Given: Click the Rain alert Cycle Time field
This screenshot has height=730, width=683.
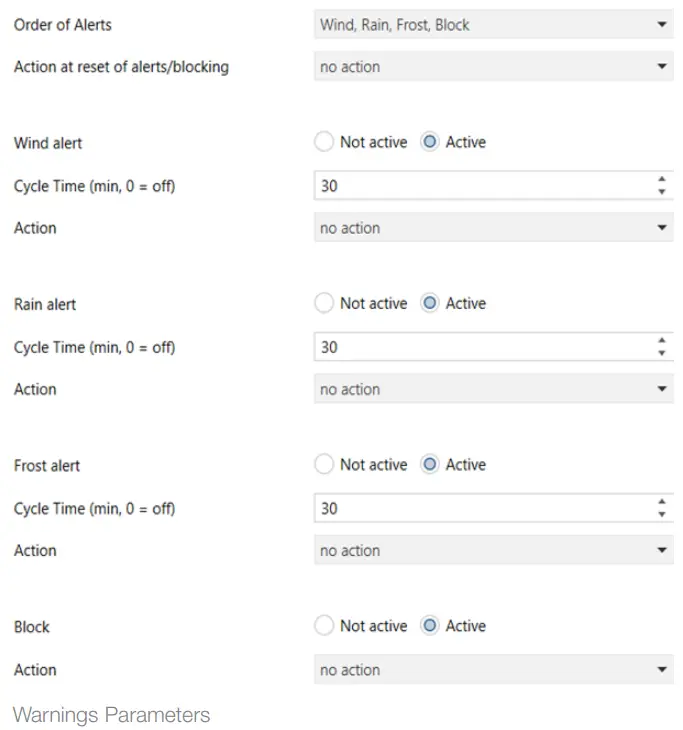Looking at the screenshot, I should click(480, 347).
